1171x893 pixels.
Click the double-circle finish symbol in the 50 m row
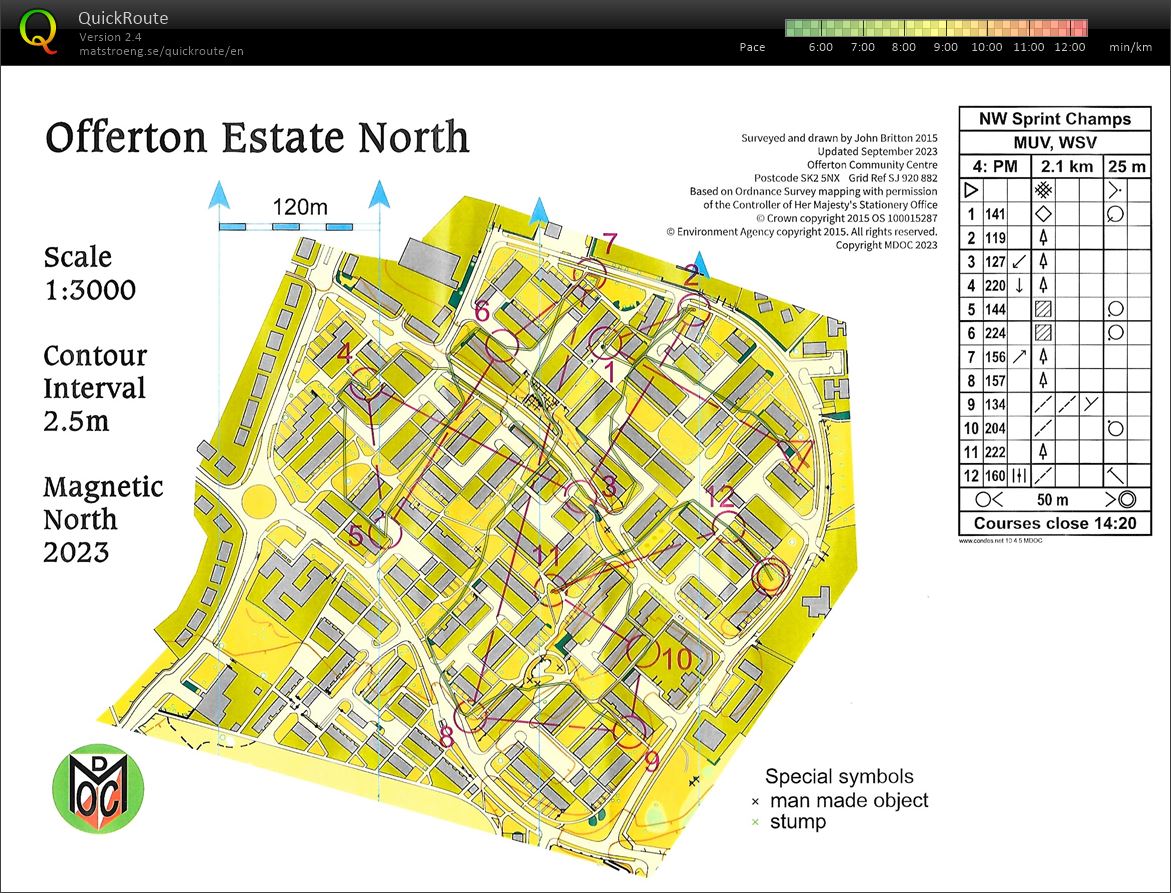point(1125,500)
